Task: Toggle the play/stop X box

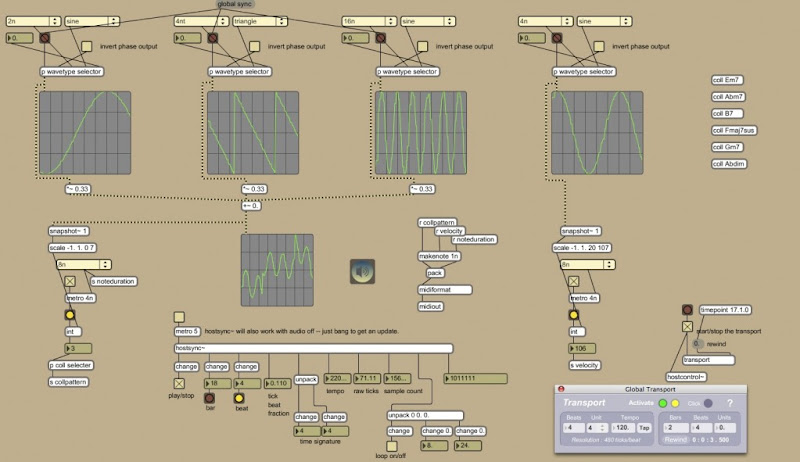Action: click(179, 383)
